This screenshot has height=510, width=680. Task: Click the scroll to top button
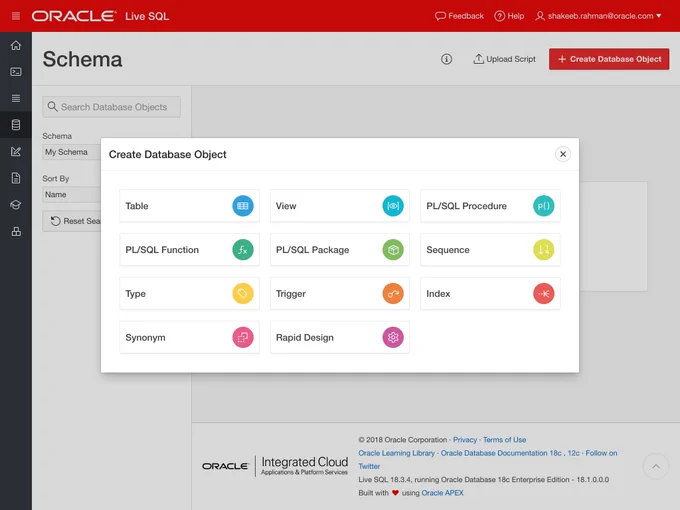pos(656,466)
